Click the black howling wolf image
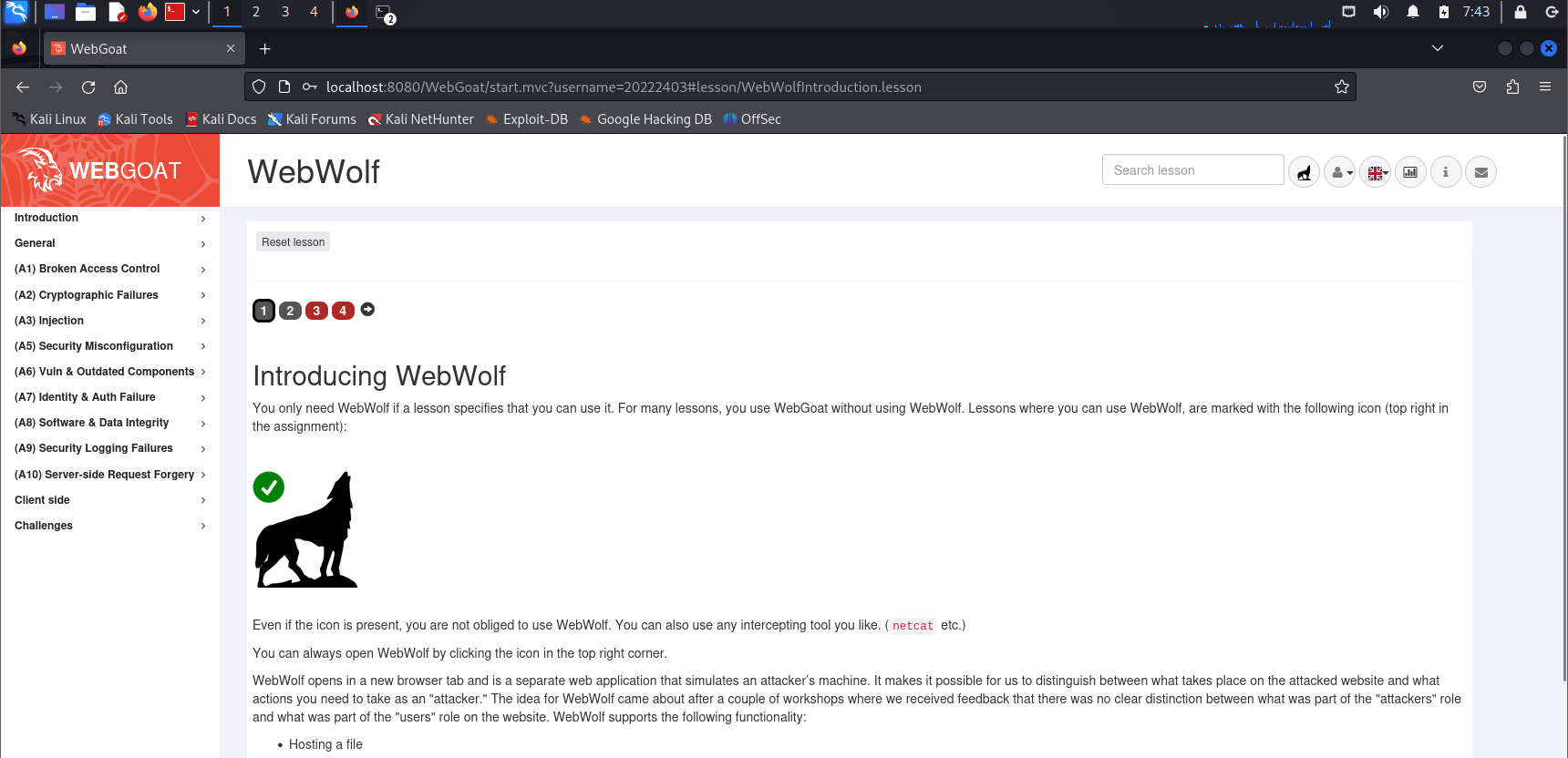This screenshot has height=758, width=1568. point(306,529)
